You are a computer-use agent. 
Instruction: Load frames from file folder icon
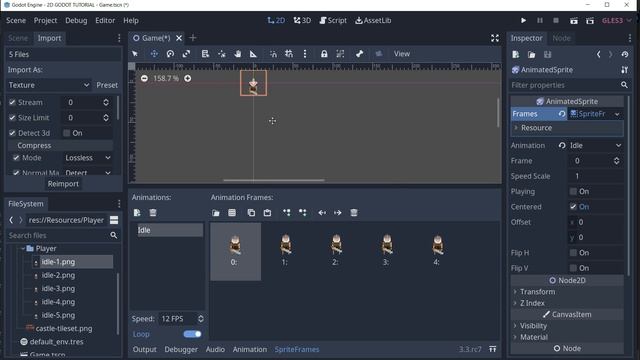click(x=216, y=213)
